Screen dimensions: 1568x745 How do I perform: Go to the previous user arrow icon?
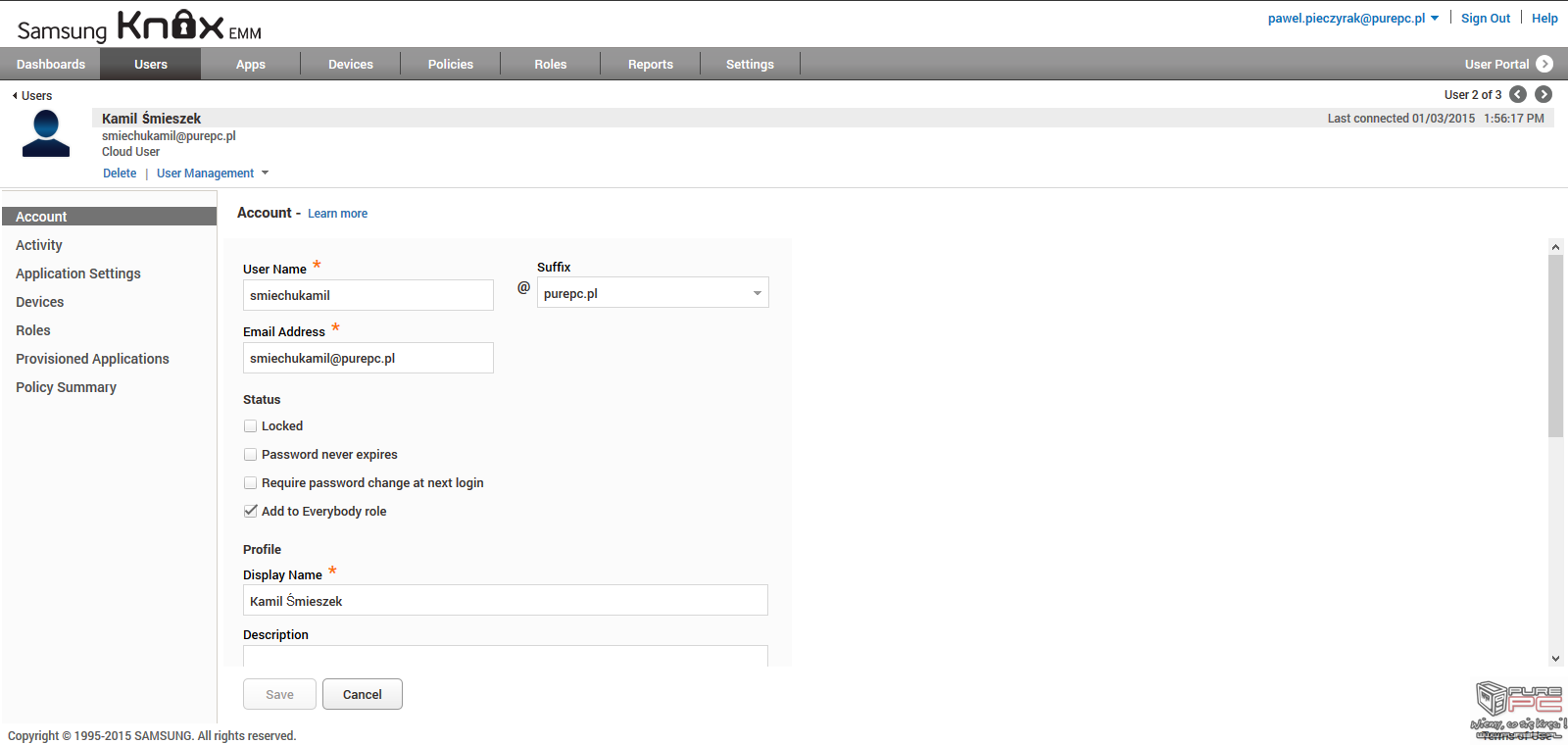coord(1518,94)
